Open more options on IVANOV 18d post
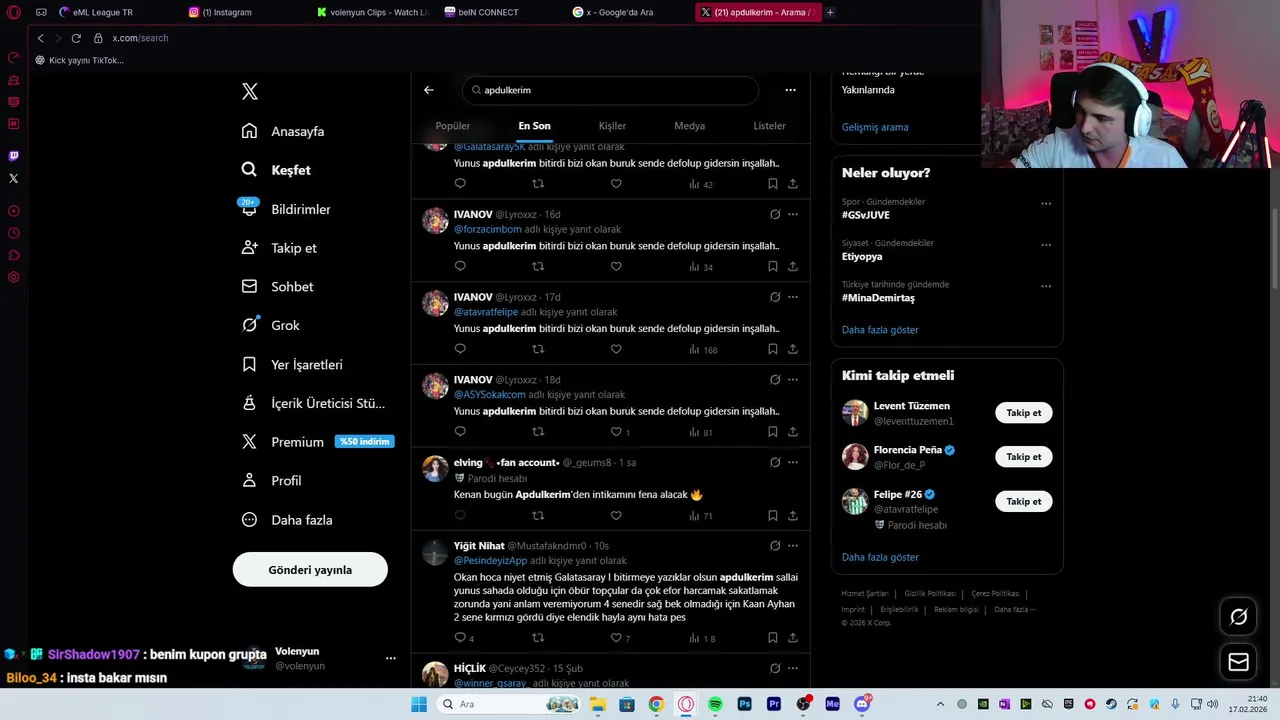Screen dimensions: 1280x720 [793, 380]
